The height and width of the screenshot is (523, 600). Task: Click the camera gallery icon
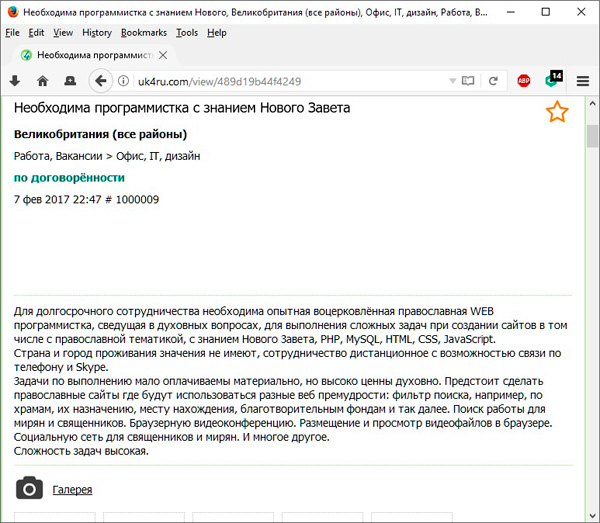(30, 488)
